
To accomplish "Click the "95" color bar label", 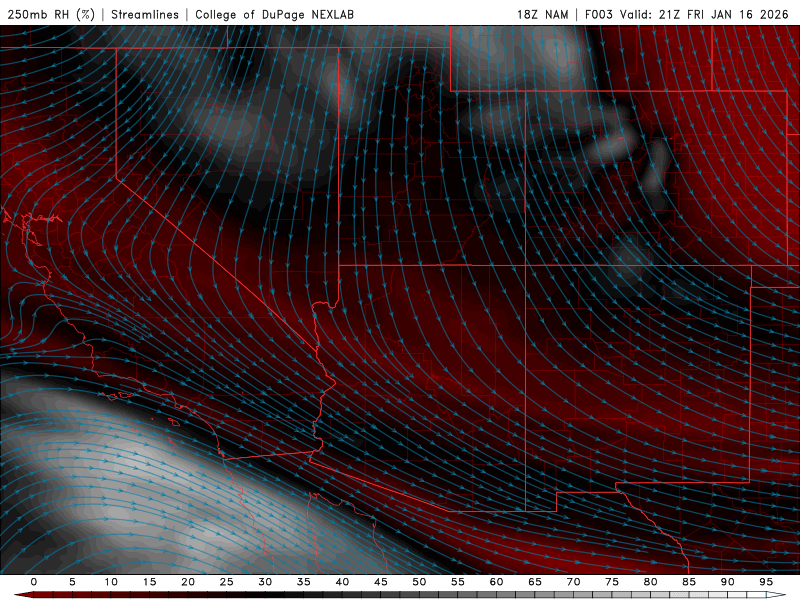I will (x=766, y=582).
